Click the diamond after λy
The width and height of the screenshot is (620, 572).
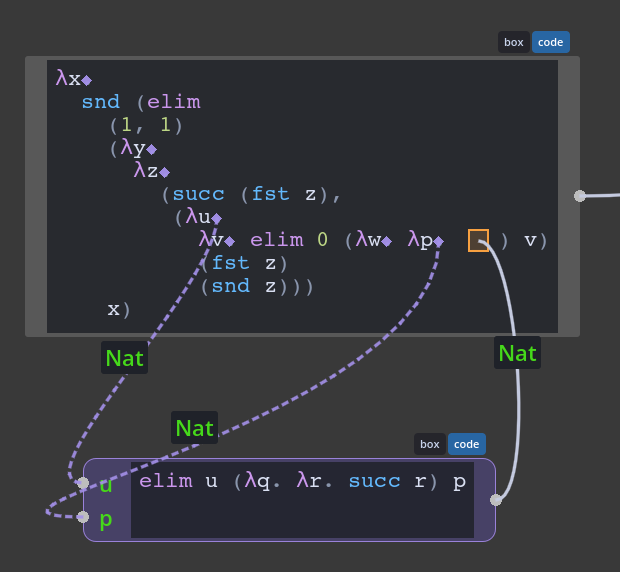[152, 149]
